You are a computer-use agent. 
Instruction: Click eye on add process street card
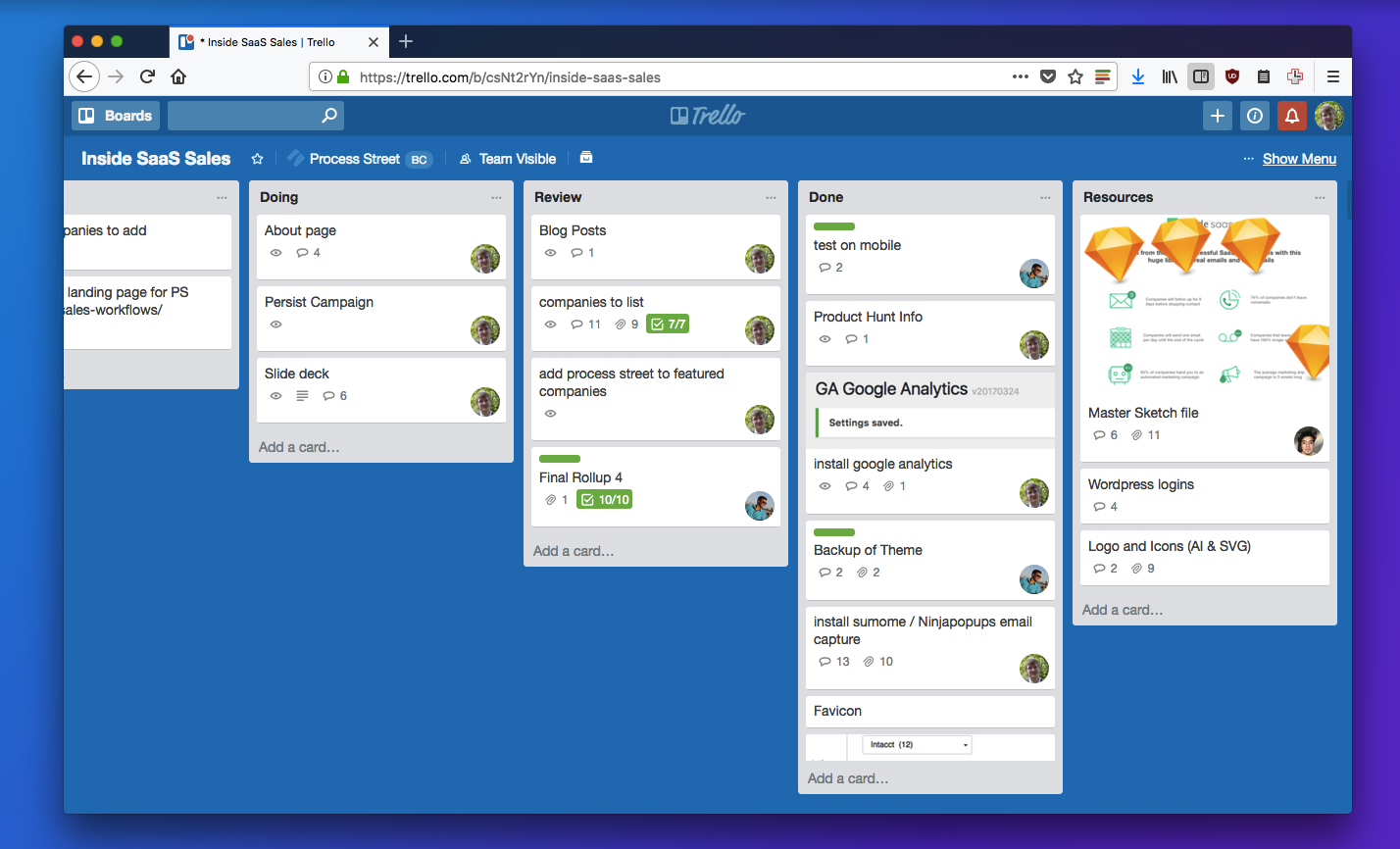[x=550, y=414]
